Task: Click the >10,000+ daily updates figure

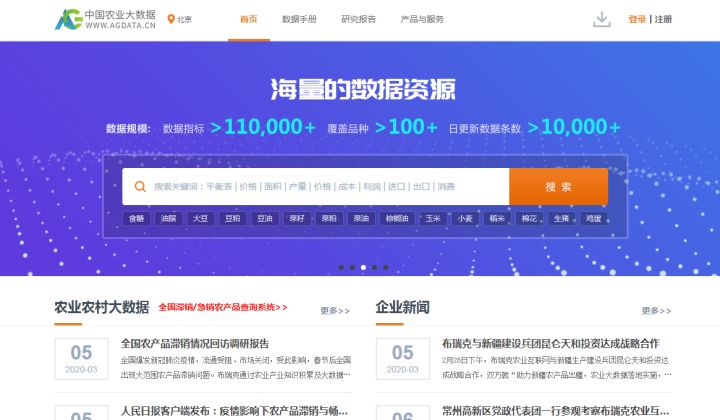Action: [574, 127]
